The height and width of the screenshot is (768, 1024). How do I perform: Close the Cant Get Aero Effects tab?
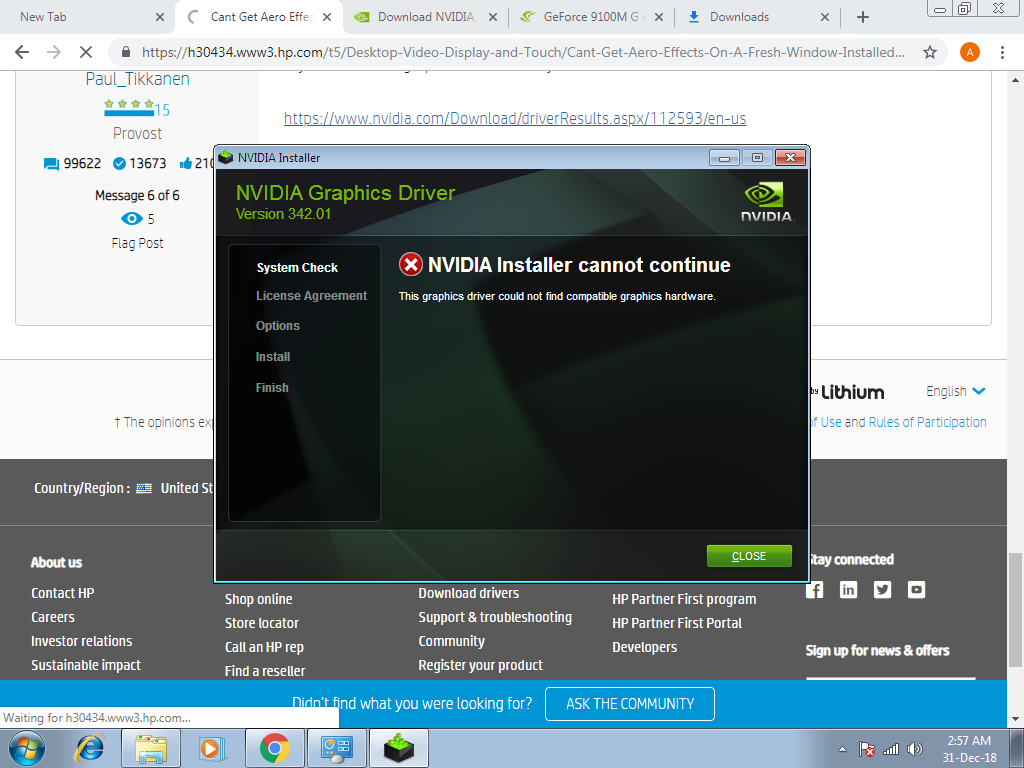[327, 17]
